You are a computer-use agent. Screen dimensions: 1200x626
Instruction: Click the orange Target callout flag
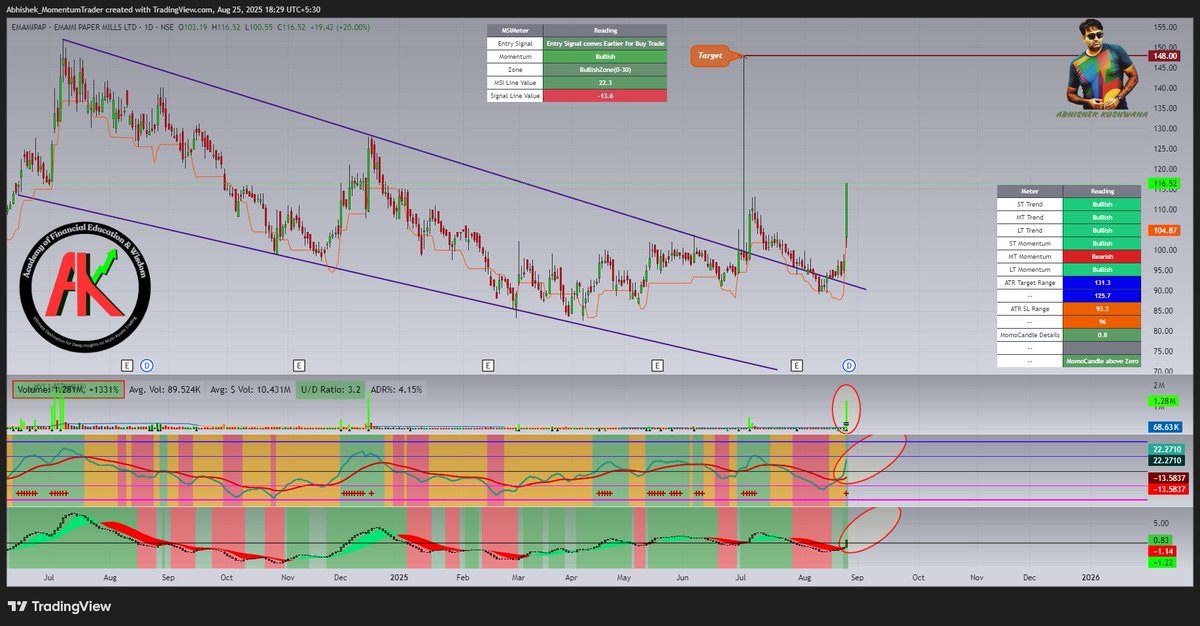[x=712, y=56]
